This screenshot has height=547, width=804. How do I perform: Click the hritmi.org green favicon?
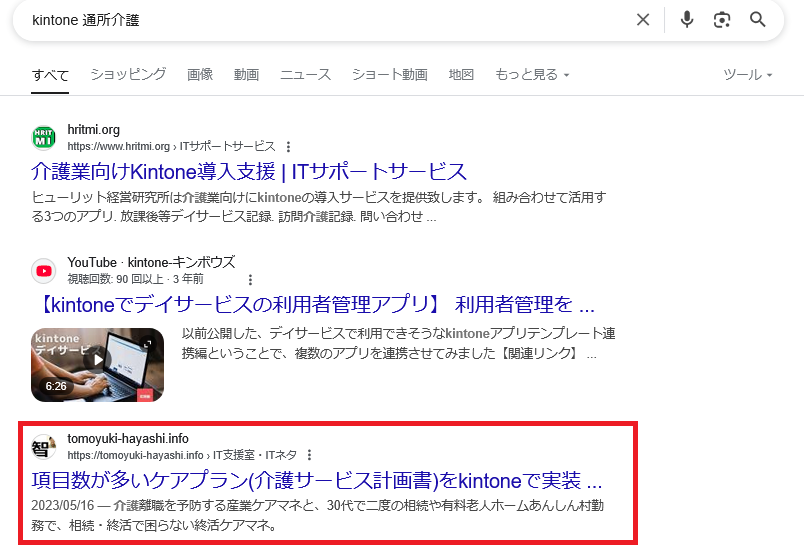click(x=44, y=138)
